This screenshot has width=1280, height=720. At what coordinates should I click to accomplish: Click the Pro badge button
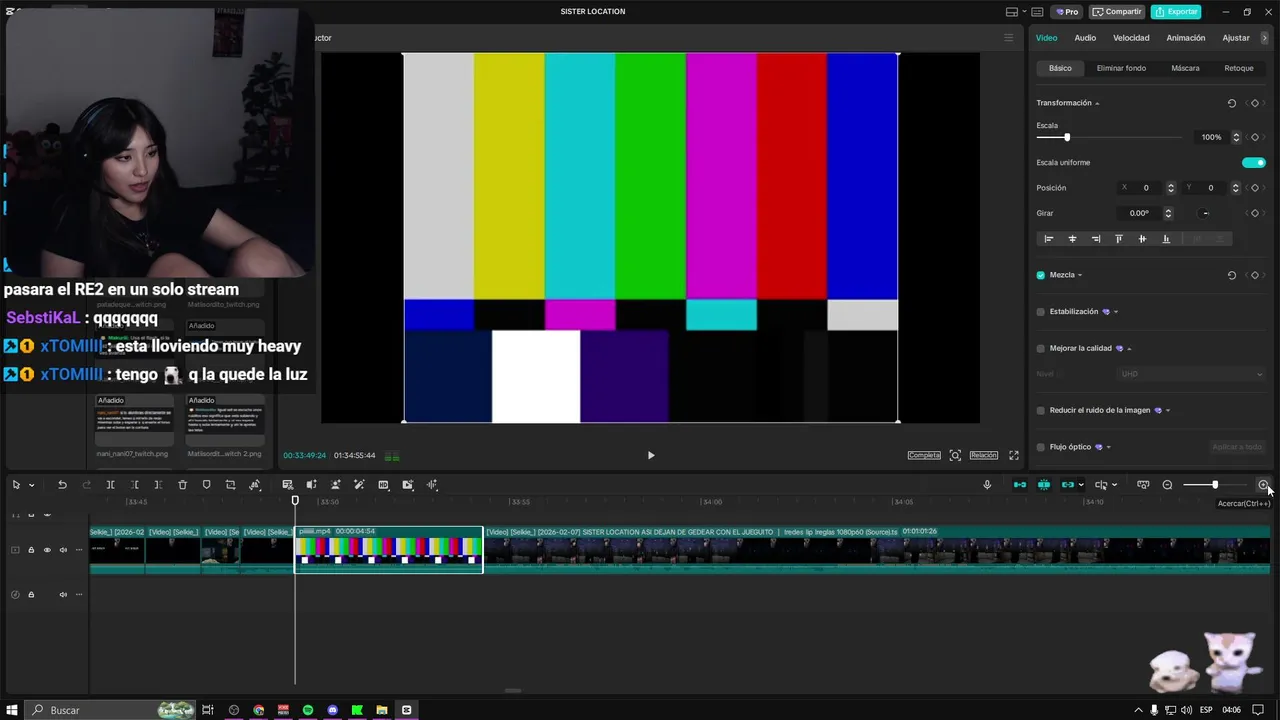[x=1066, y=12]
